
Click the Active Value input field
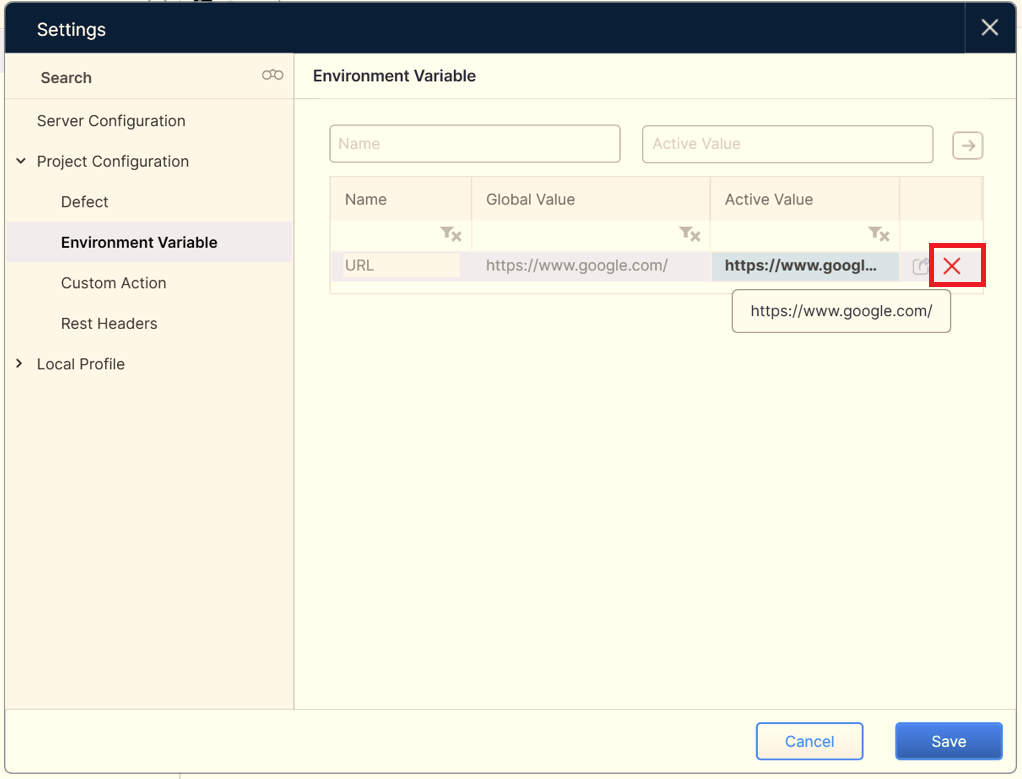(787, 144)
